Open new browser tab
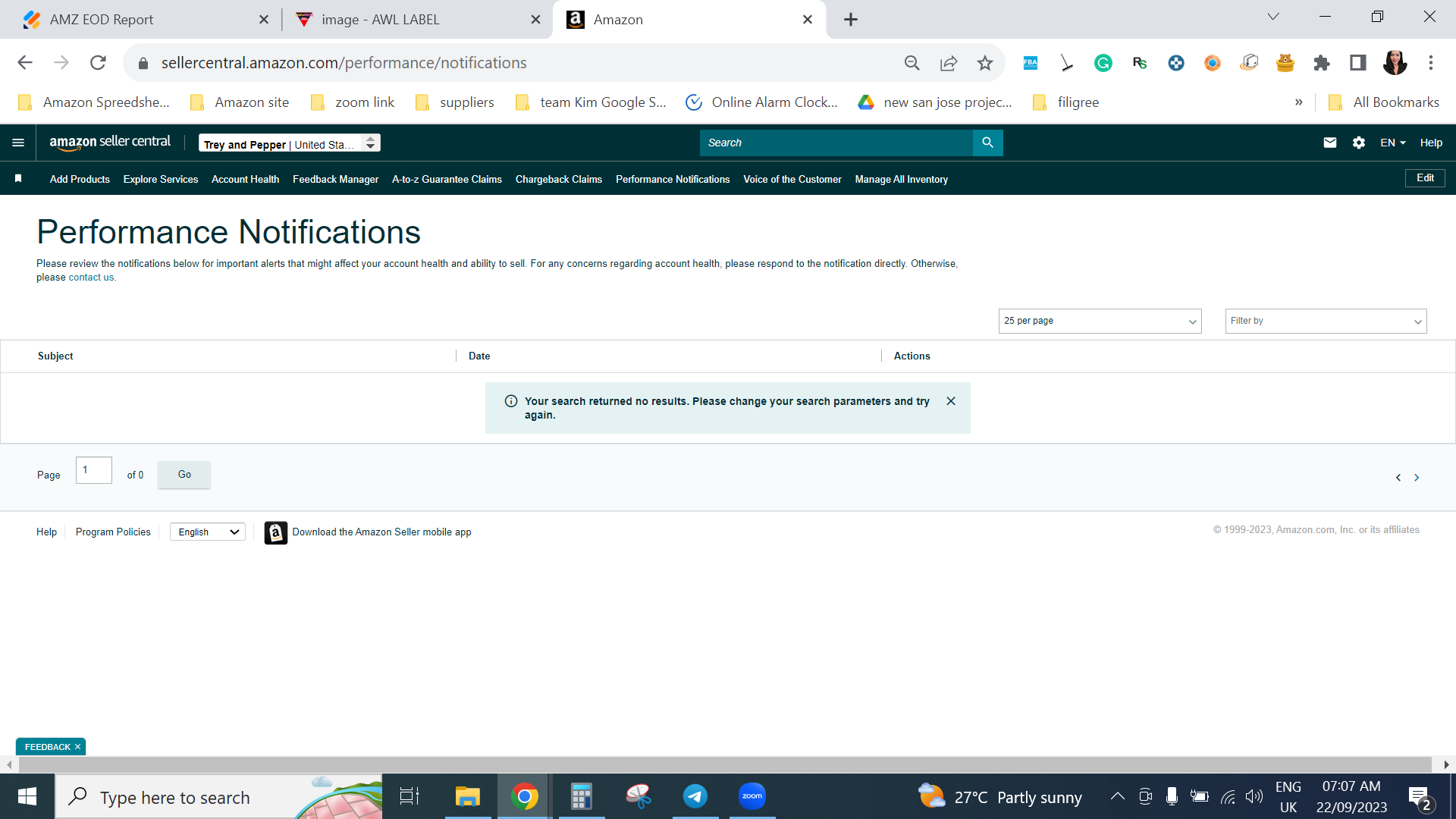Screen dimensions: 1456x819 point(851,20)
